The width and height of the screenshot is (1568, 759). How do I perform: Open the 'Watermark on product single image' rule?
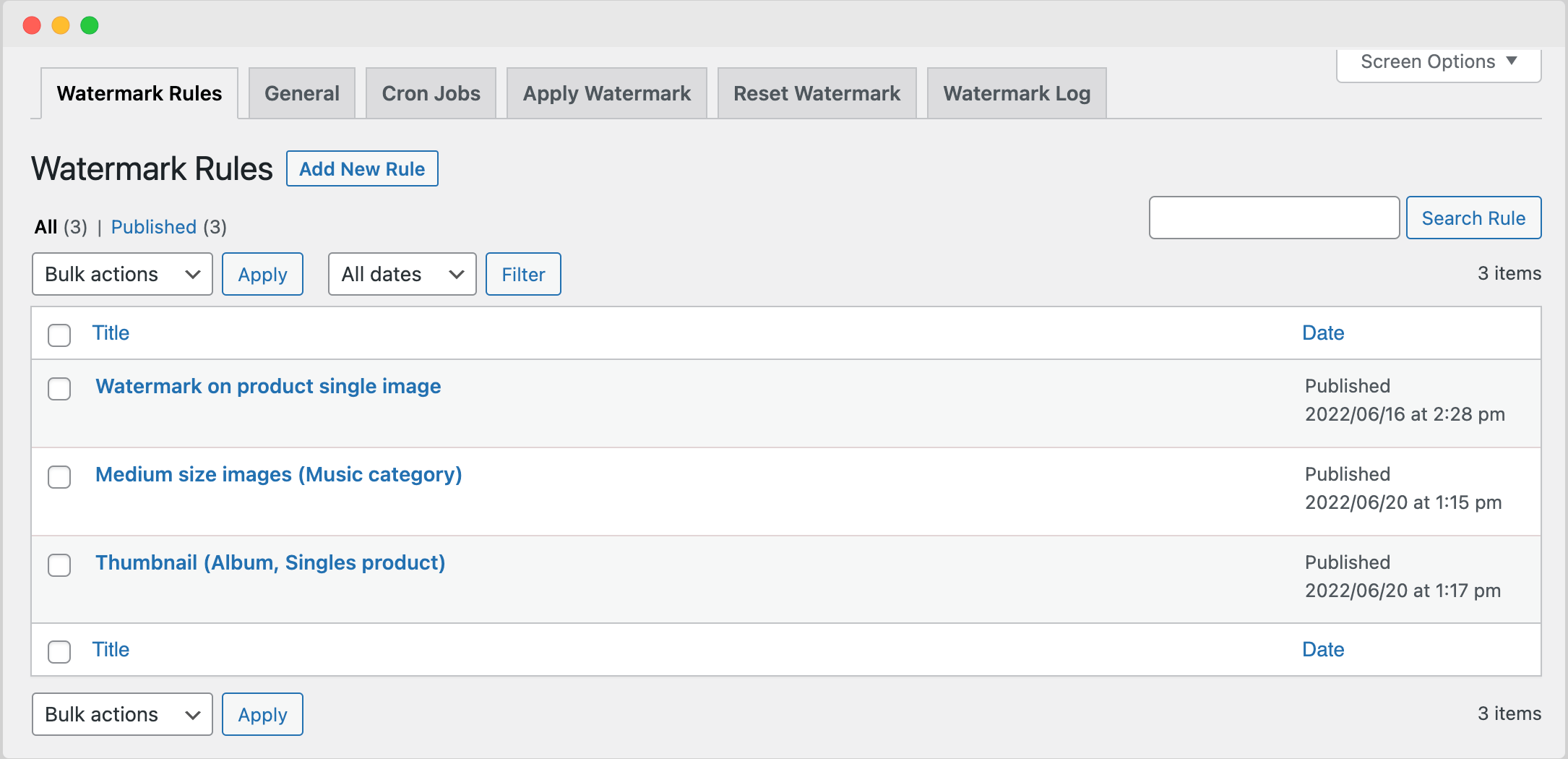268,386
